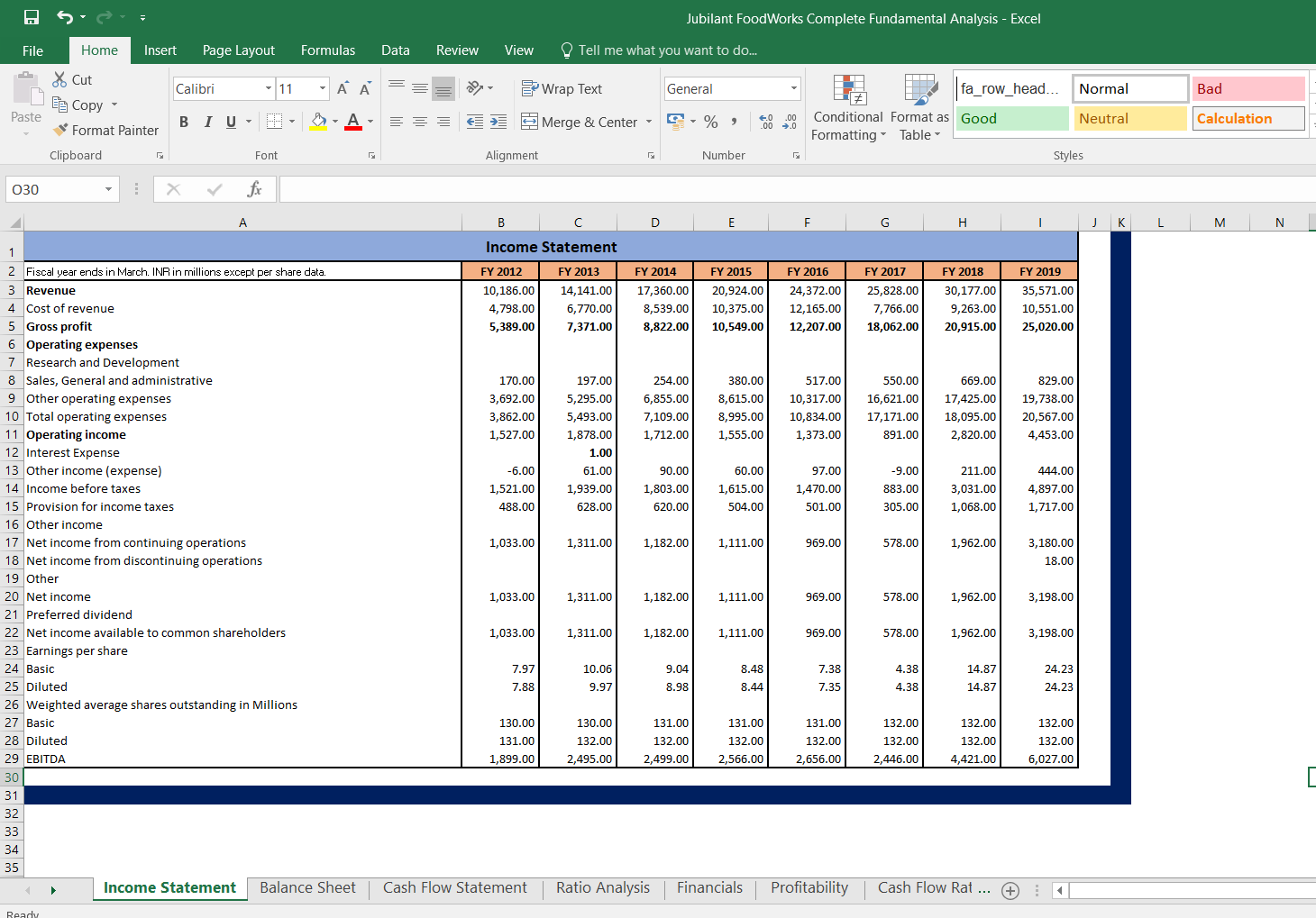The height and width of the screenshot is (918, 1316).
Task: Click the Save icon in title bar
Action: (32, 17)
